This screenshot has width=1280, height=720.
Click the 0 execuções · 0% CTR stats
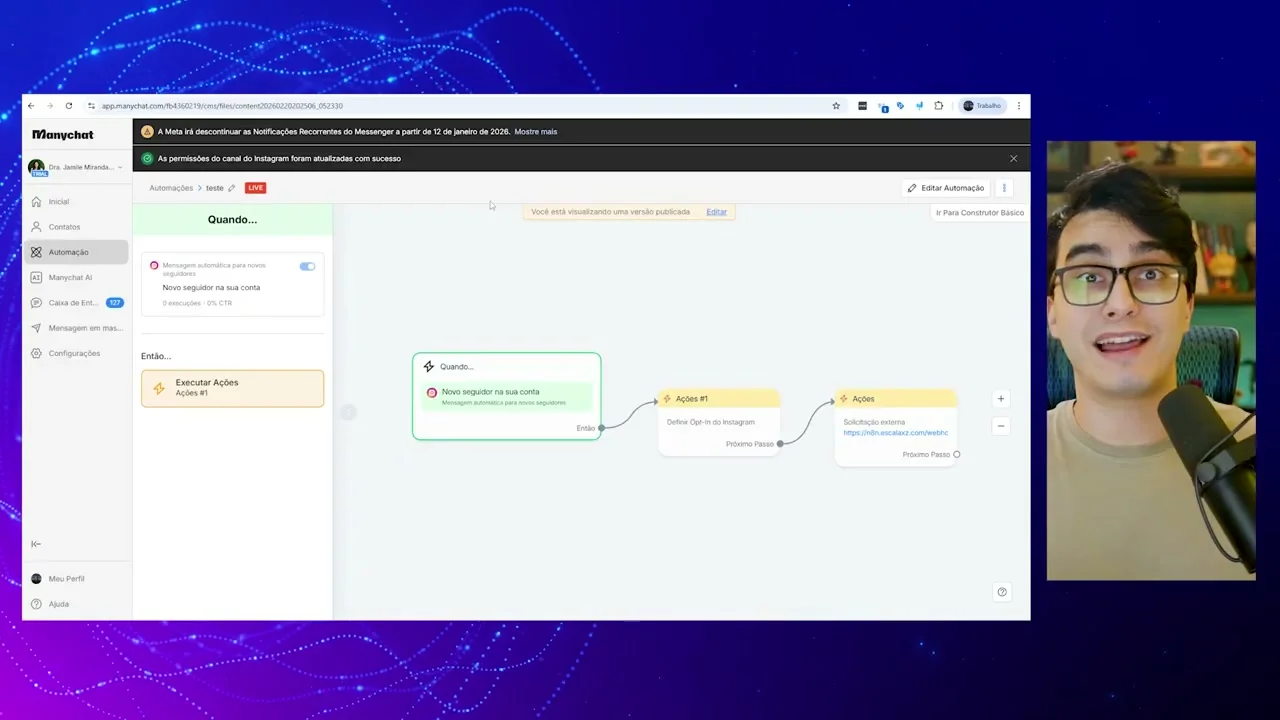(x=197, y=303)
